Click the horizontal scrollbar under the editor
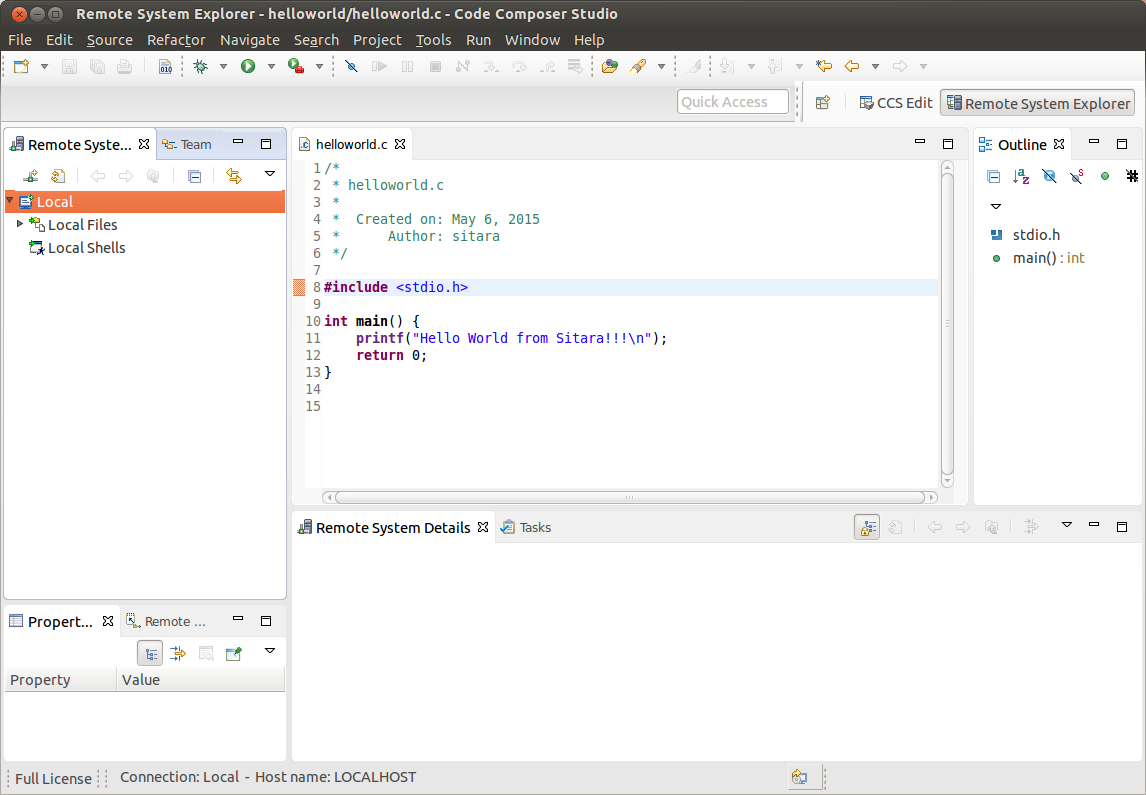Image resolution: width=1146 pixels, height=795 pixels. click(628, 496)
